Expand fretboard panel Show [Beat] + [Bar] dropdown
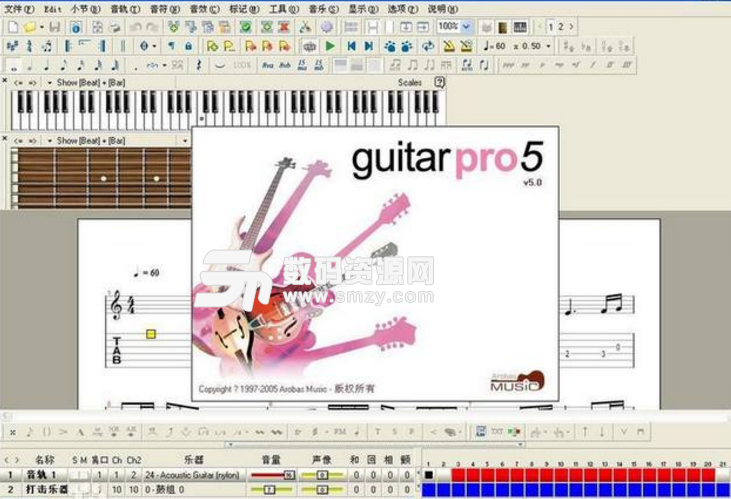The width and height of the screenshot is (731, 499). point(49,140)
